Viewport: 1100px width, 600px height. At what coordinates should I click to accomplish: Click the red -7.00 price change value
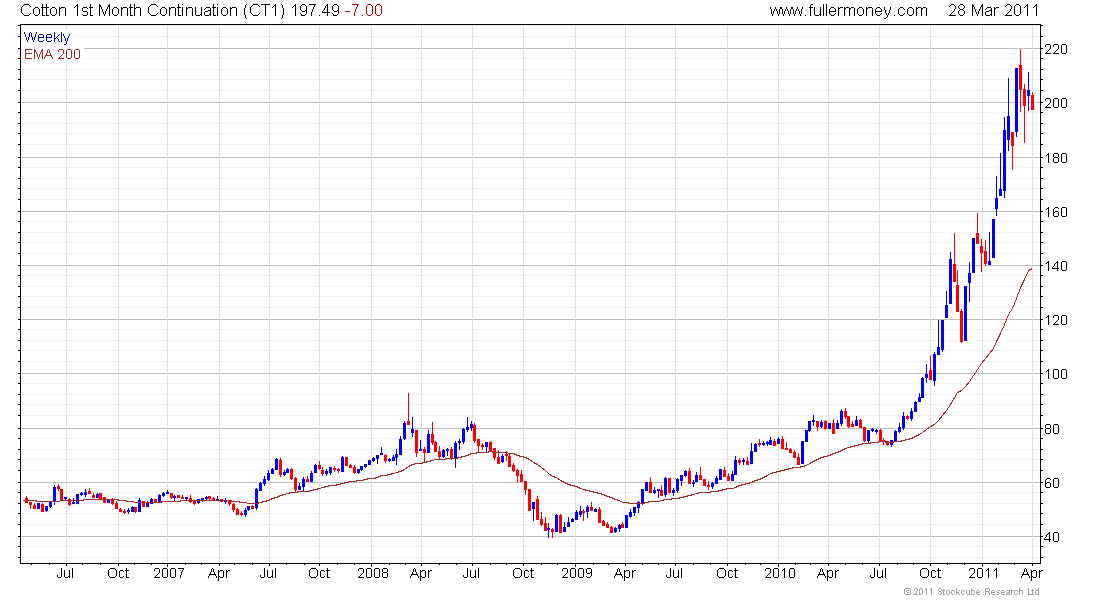tap(363, 11)
